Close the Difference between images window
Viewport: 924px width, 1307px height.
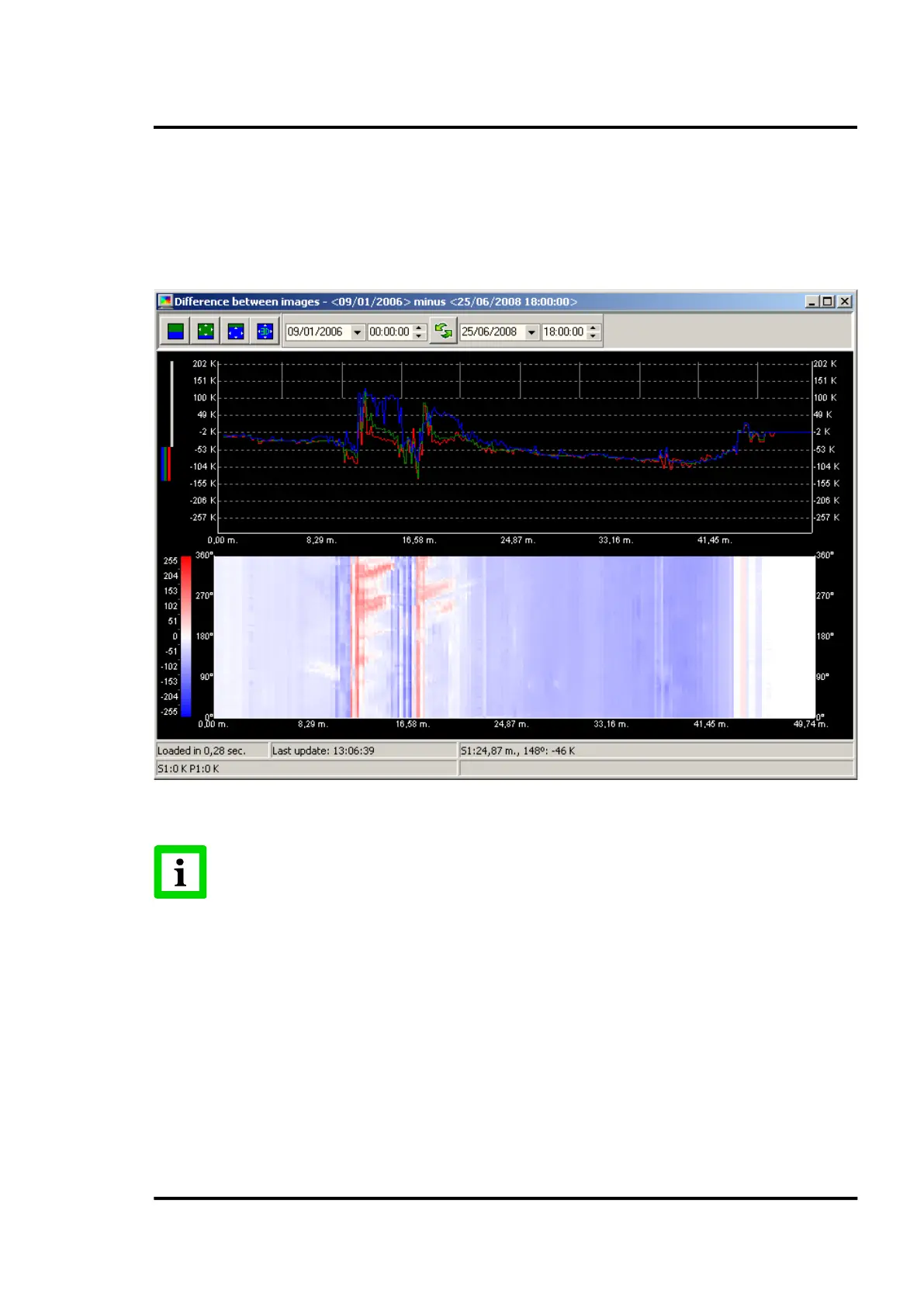pyautogui.click(x=845, y=302)
